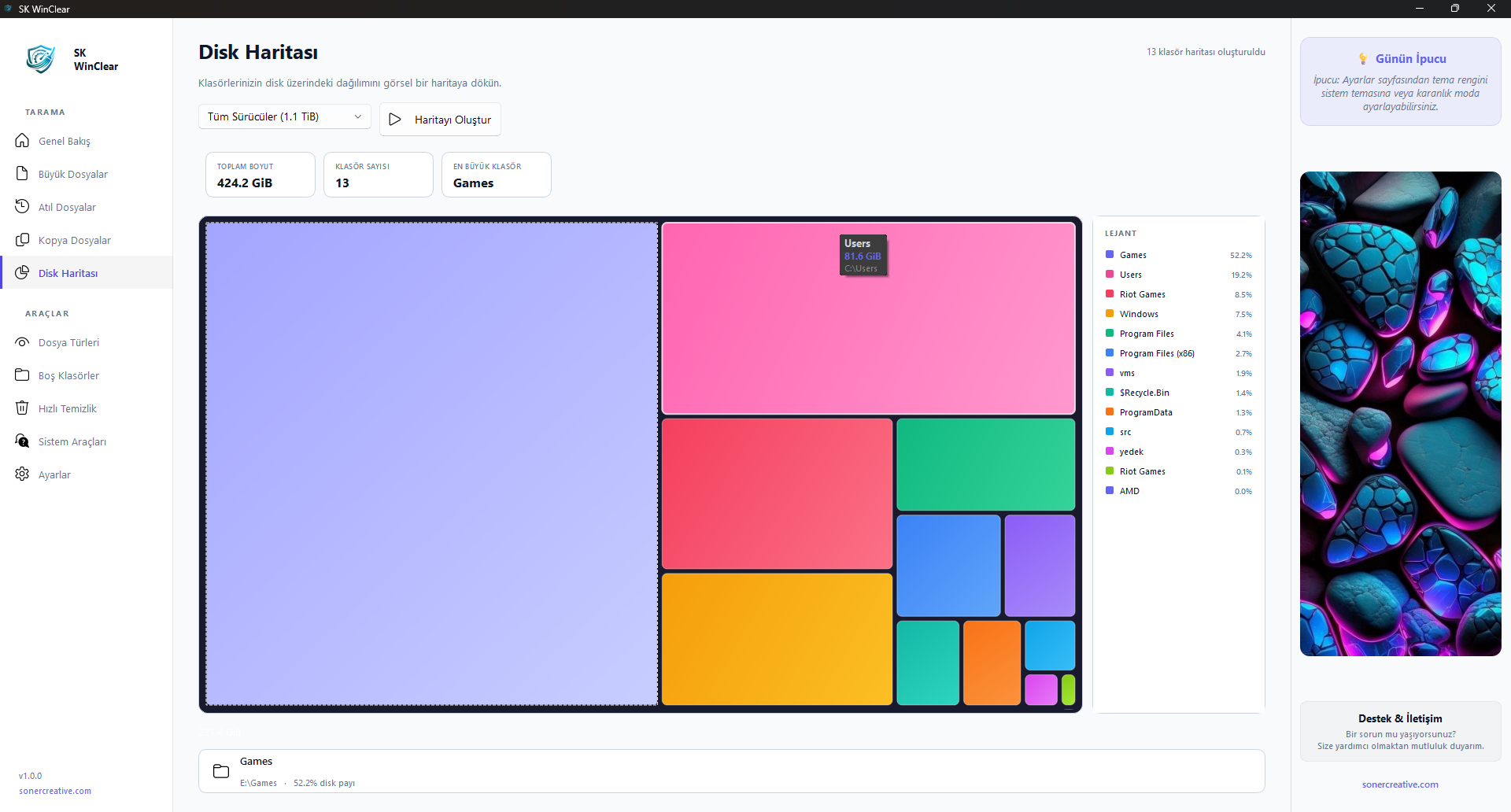Click the Atıl Dosyalar history icon
The height and width of the screenshot is (812, 1511).
(x=22, y=207)
